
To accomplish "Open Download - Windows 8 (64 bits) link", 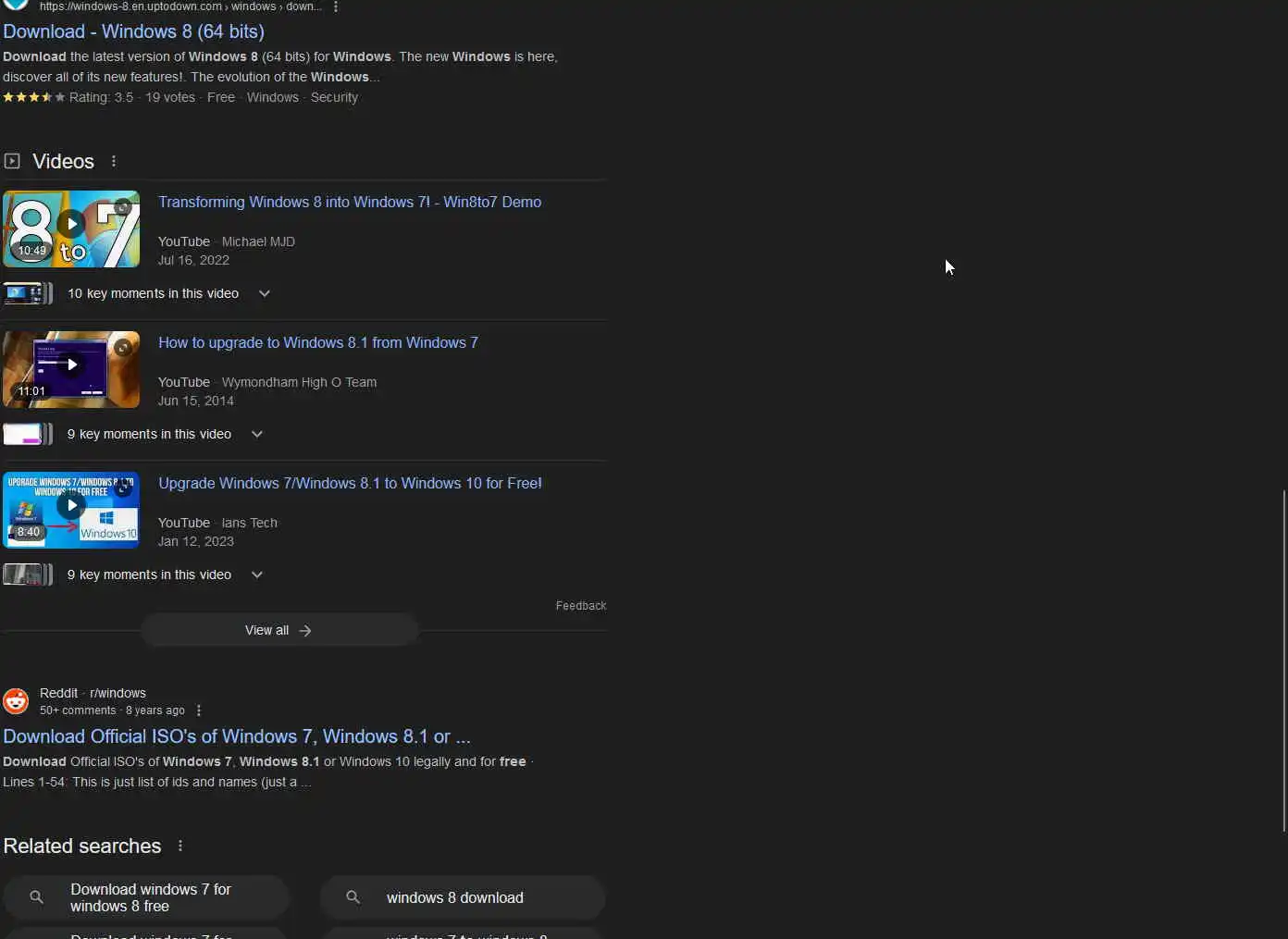I will click(133, 31).
